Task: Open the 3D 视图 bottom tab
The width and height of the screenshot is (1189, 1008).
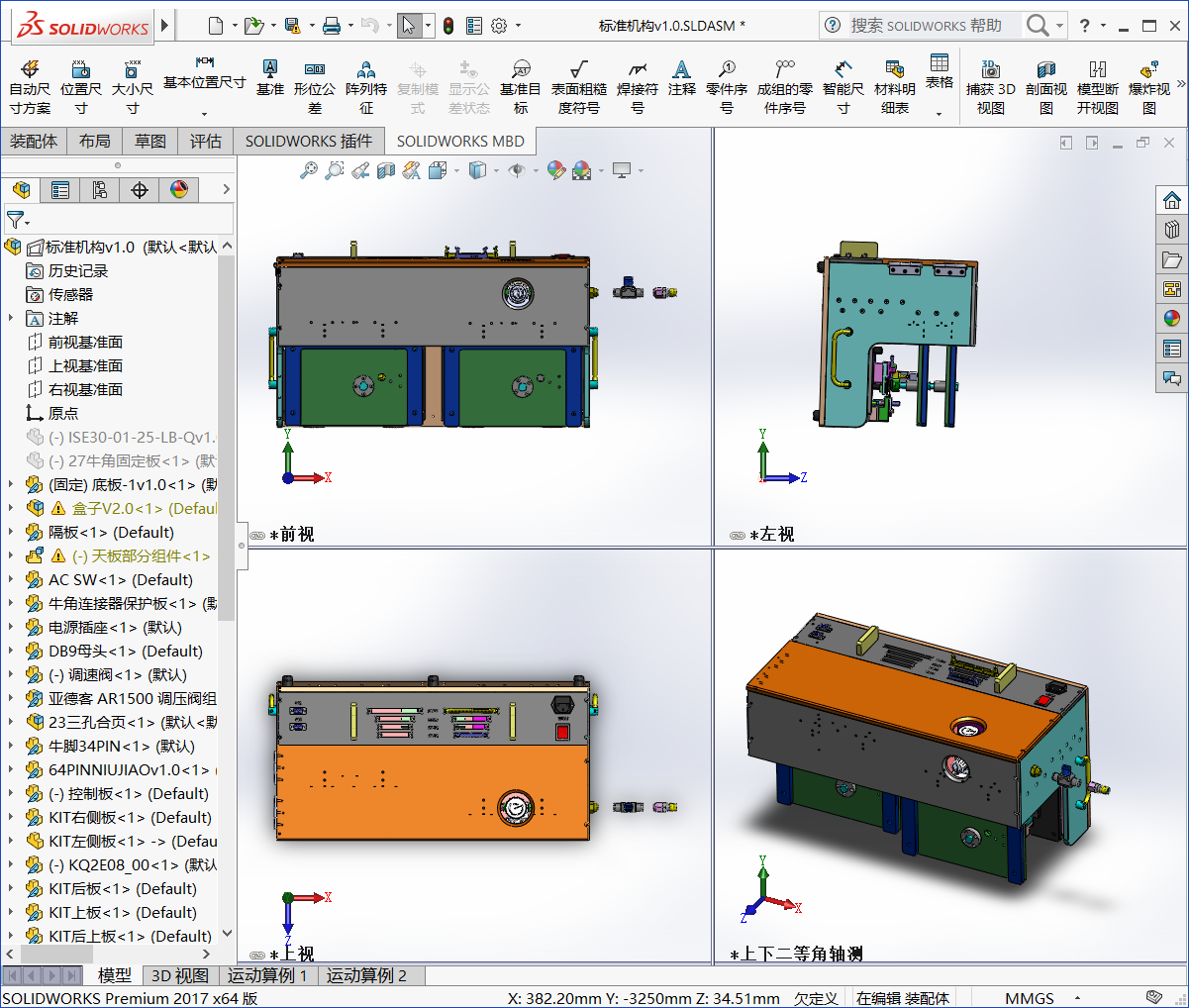Action: 180,975
